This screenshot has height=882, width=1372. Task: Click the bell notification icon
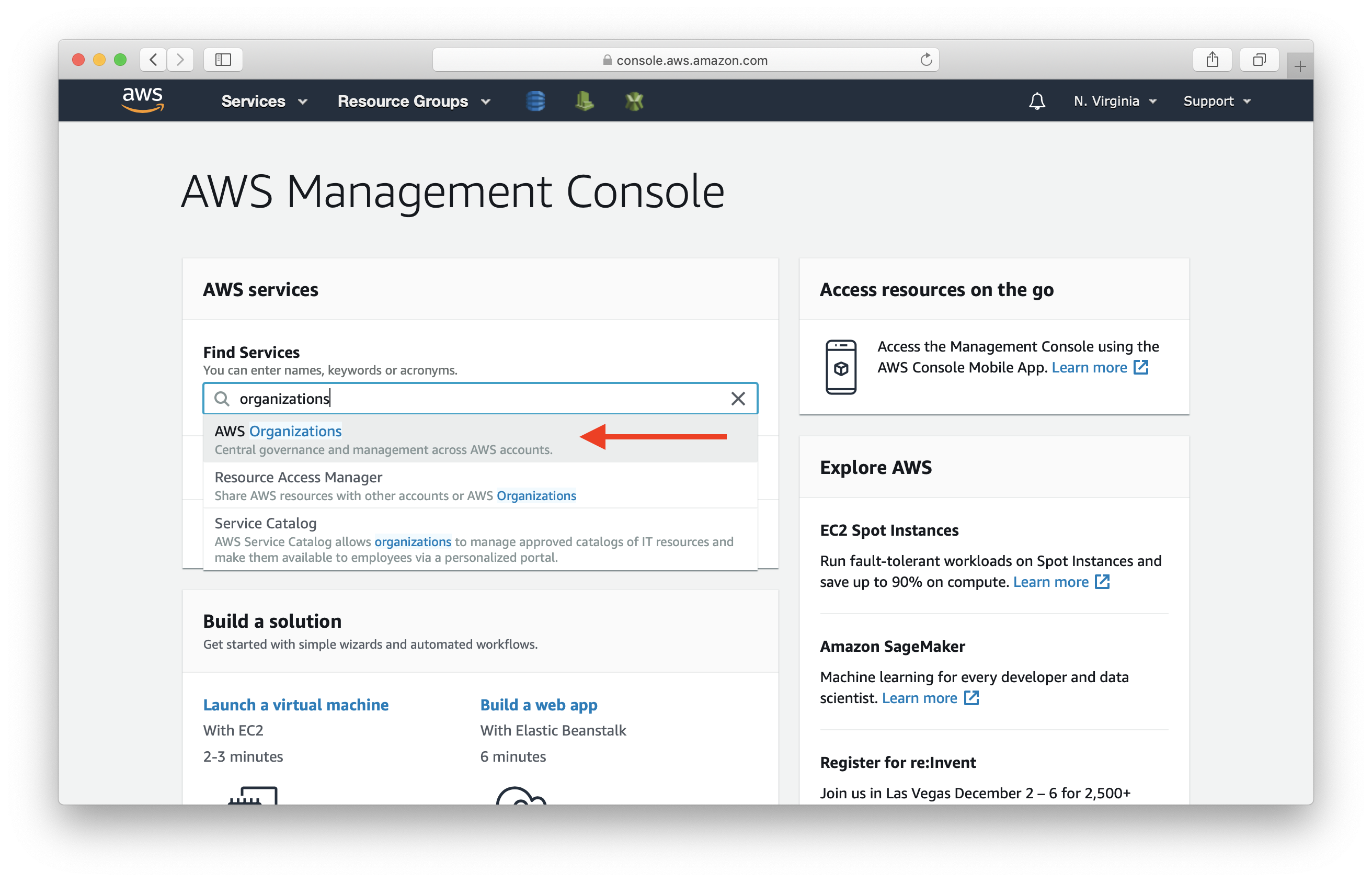click(1037, 101)
